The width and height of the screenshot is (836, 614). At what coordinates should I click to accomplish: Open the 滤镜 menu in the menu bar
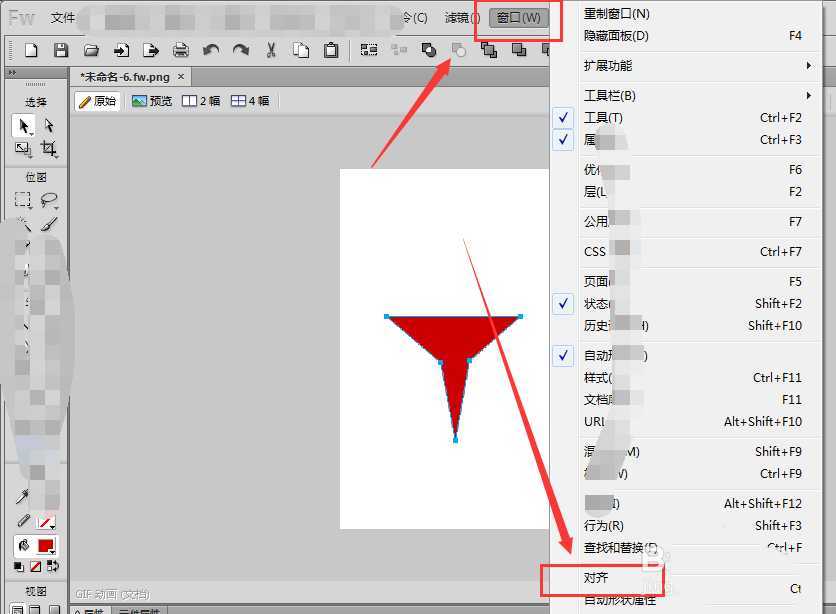point(457,18)
